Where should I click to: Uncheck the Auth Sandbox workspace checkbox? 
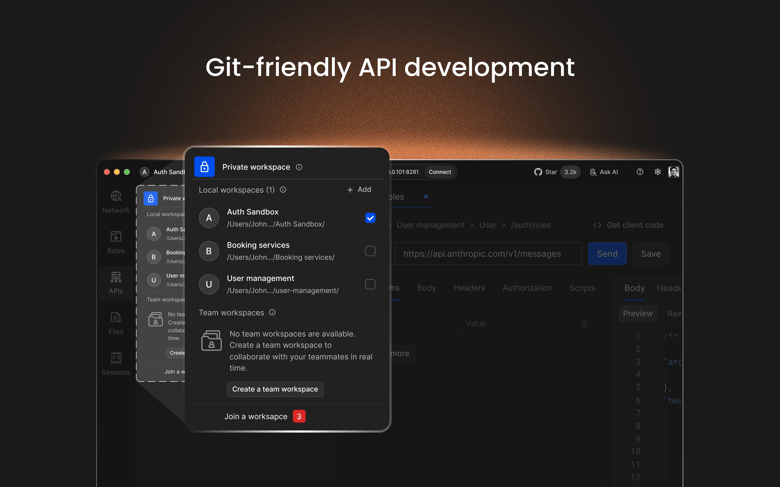pos(370,218)
